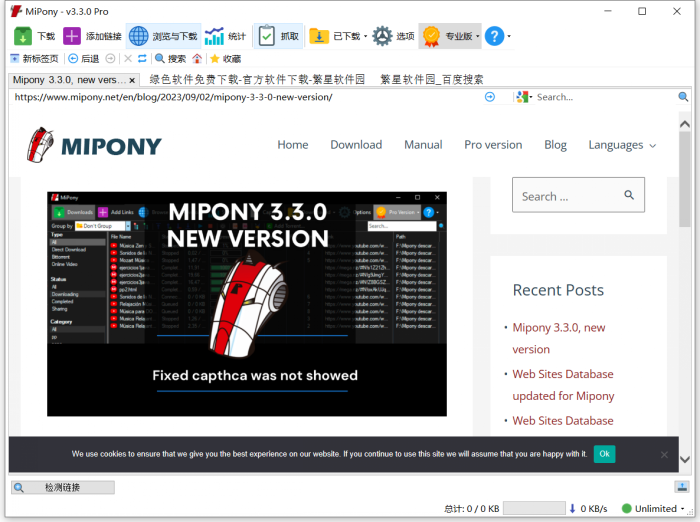700x522 pixels.
Task: Open the Pro version nav link
Action: (x=493, y=145)
